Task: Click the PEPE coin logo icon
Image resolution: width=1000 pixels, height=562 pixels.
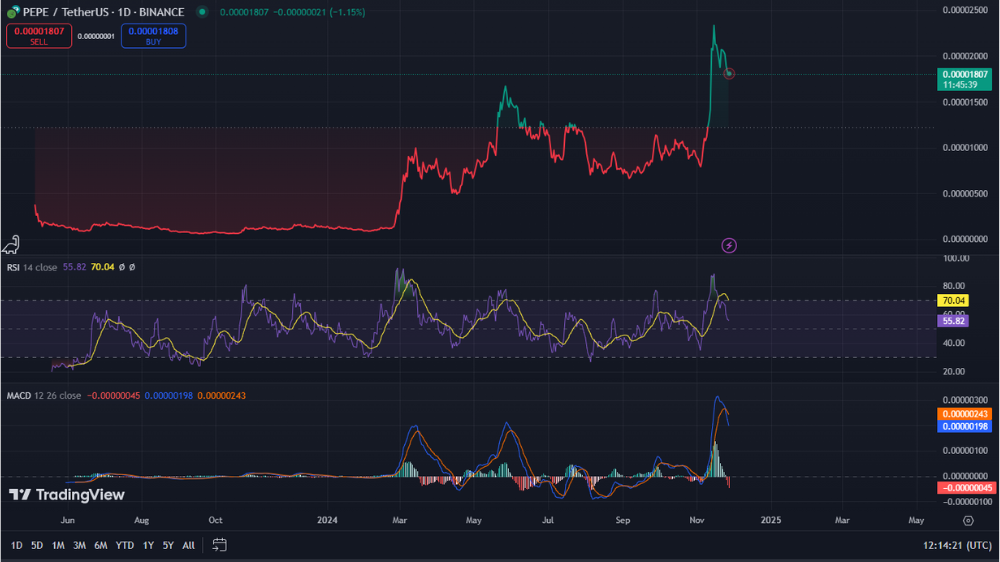Action: coord(12,12)
